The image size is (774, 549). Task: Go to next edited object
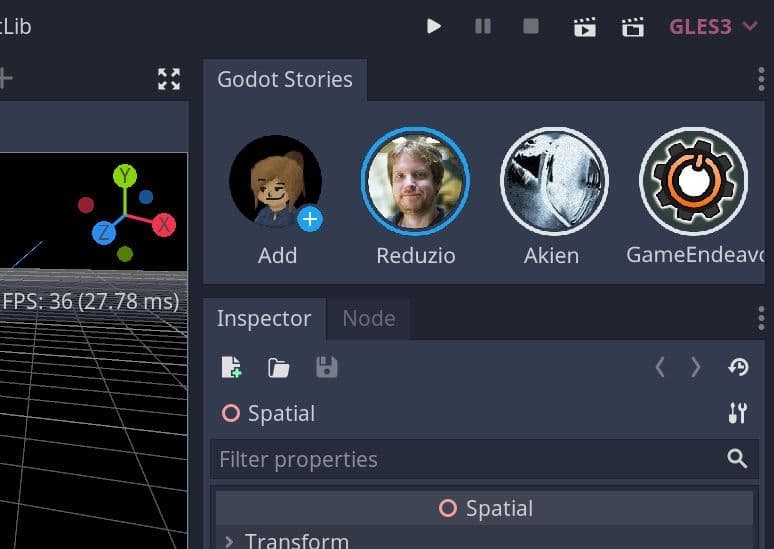point(696,367)
